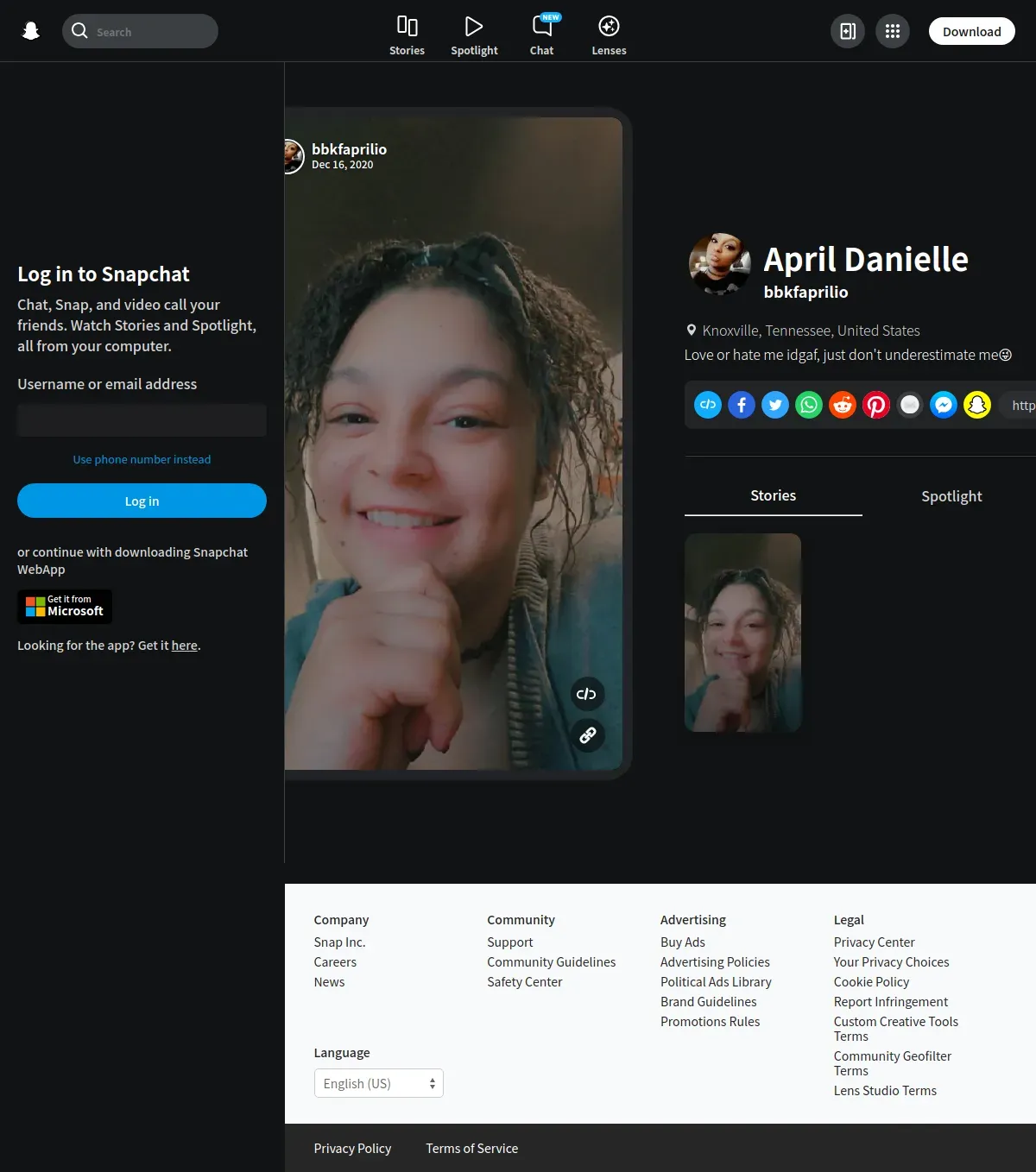Click Knoxville, Tennessee, United States text
1036x1172 pixels.
tap(812, 331)
